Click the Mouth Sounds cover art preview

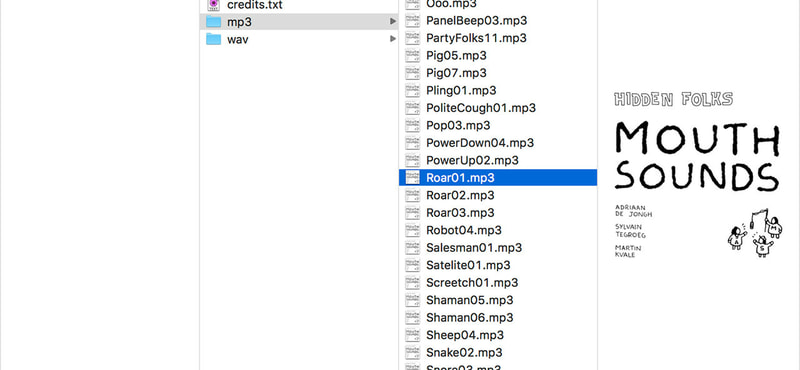[x=697, y=175]
